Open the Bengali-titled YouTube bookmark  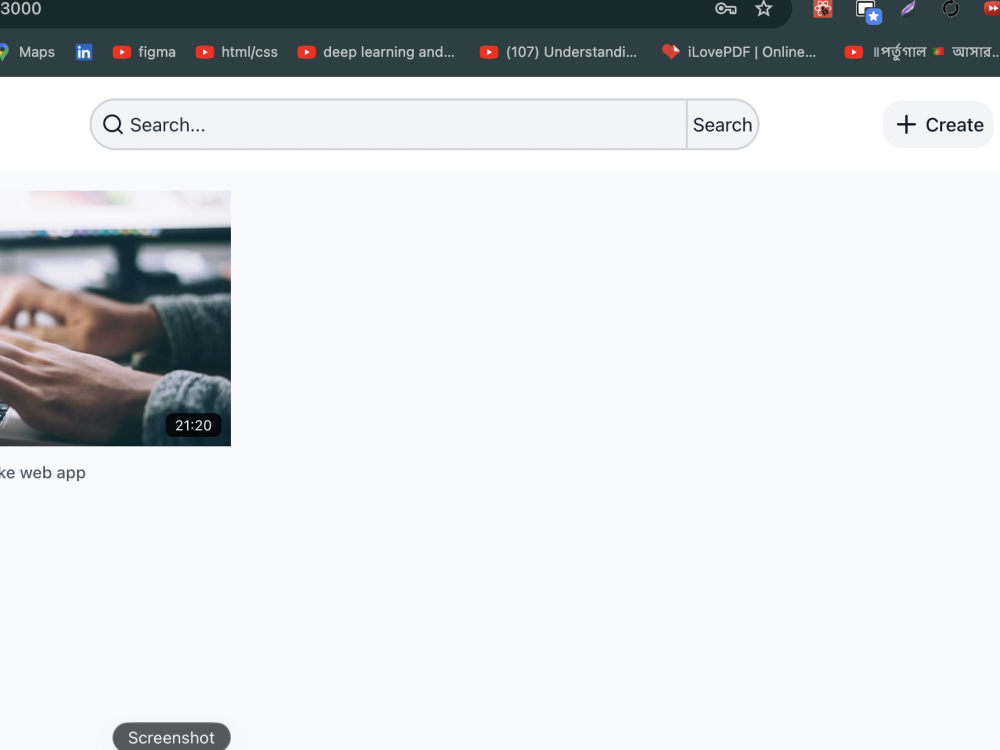(922, 52)
